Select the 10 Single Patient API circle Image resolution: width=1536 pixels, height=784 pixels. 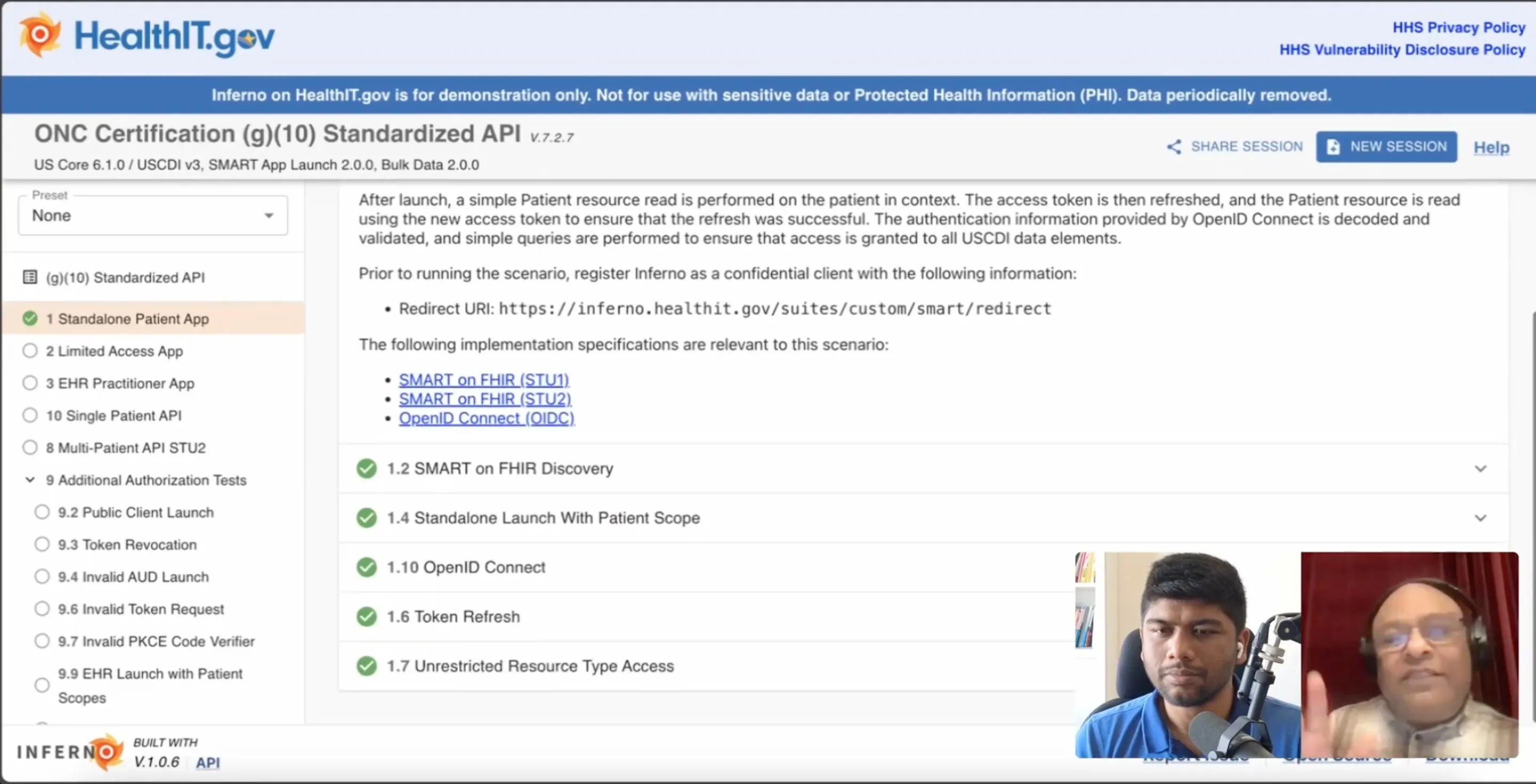pyautogui.click(x=30, y=415)
